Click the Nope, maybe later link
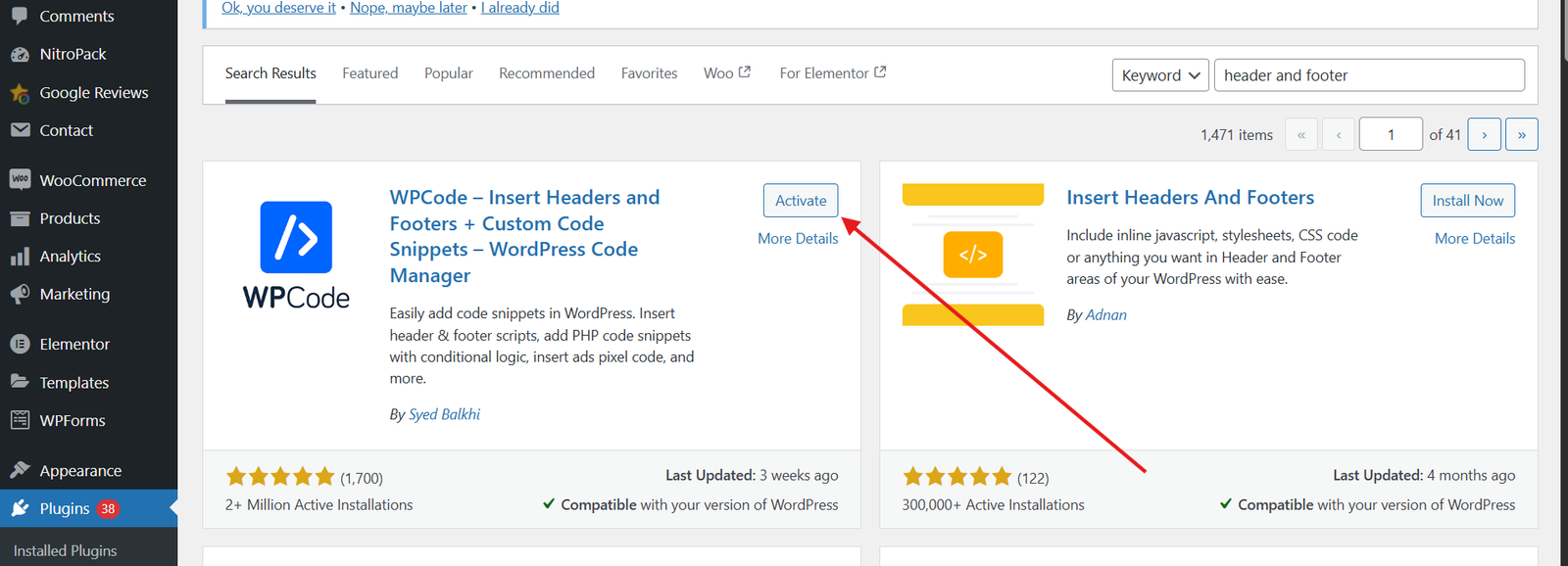 point(409,8)
